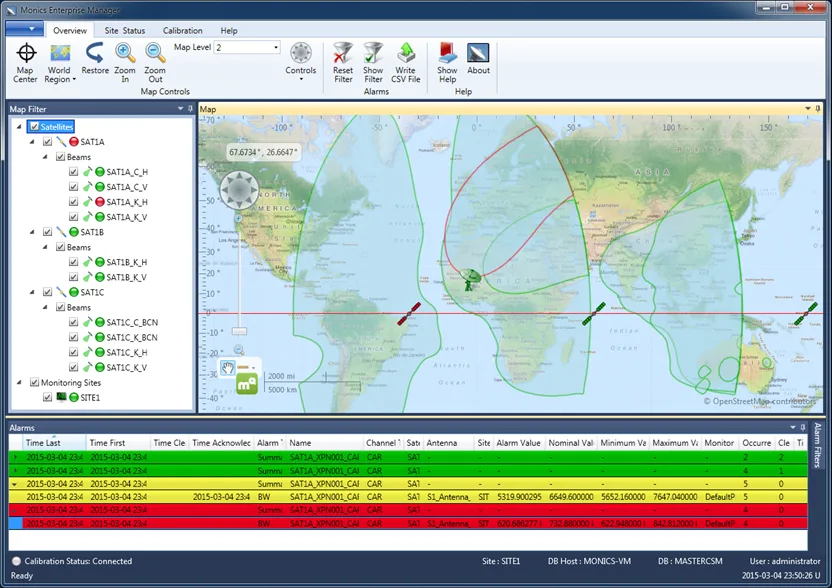Click the map zoom-out minus button

(239, 349)
